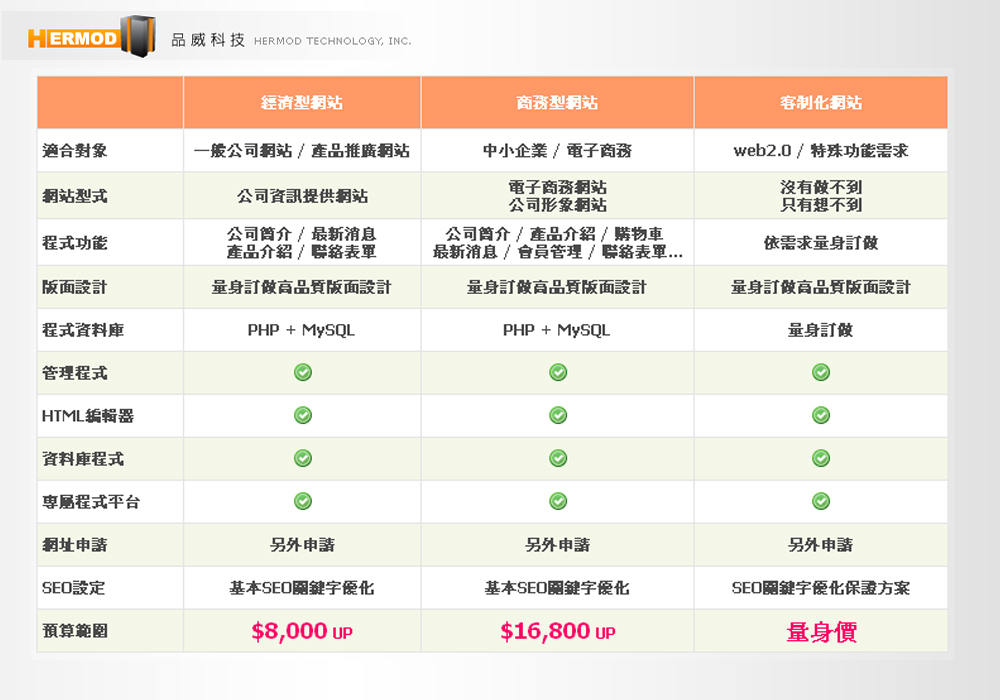Click 管理程式 green checkmark under 商務型網站
Viewport: 1000px width, 700px height.
558,372
